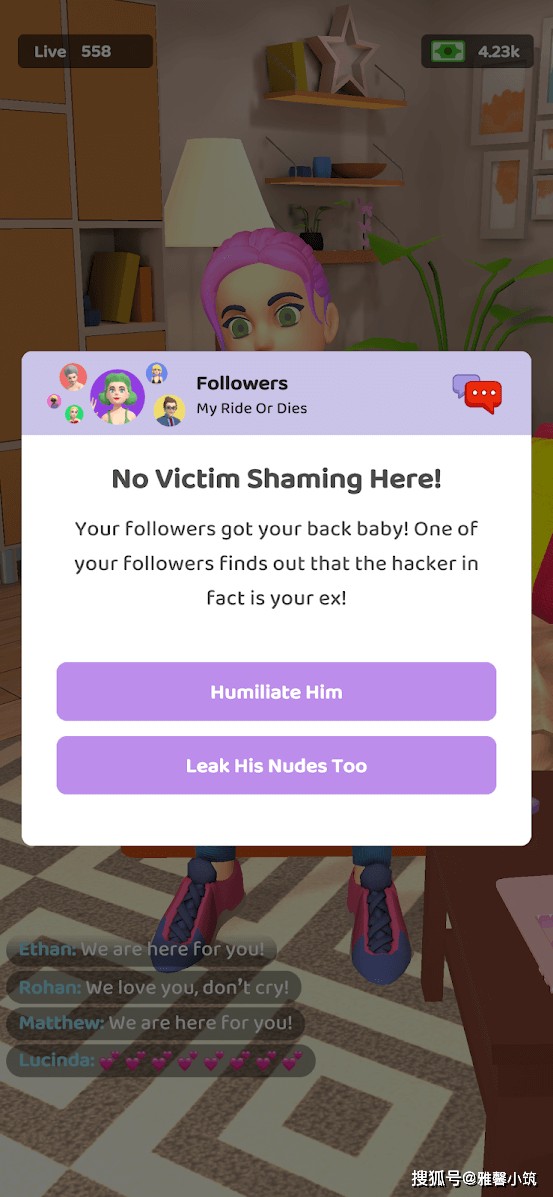553x1197 pixels.
Task: Tap the red-background follower avatar
Action: [73, 376]
